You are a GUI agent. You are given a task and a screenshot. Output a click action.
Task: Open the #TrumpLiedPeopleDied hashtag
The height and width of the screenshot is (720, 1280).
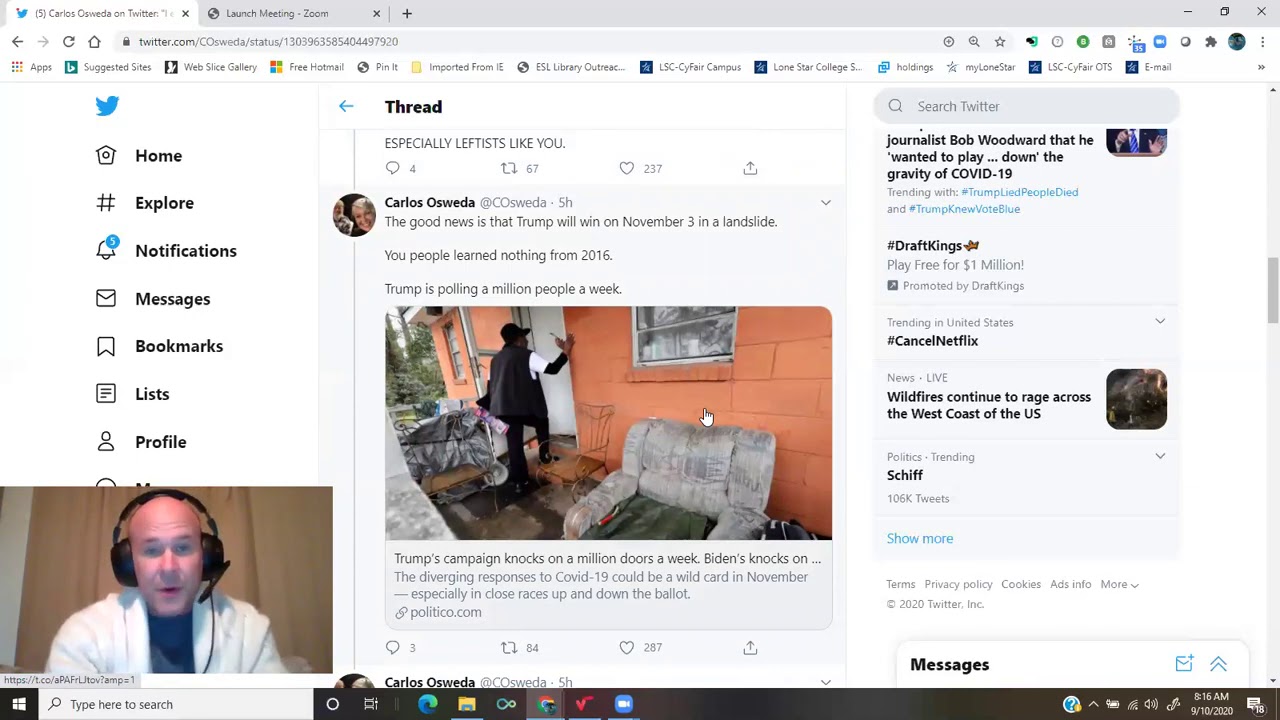(x=1019, y=192)
